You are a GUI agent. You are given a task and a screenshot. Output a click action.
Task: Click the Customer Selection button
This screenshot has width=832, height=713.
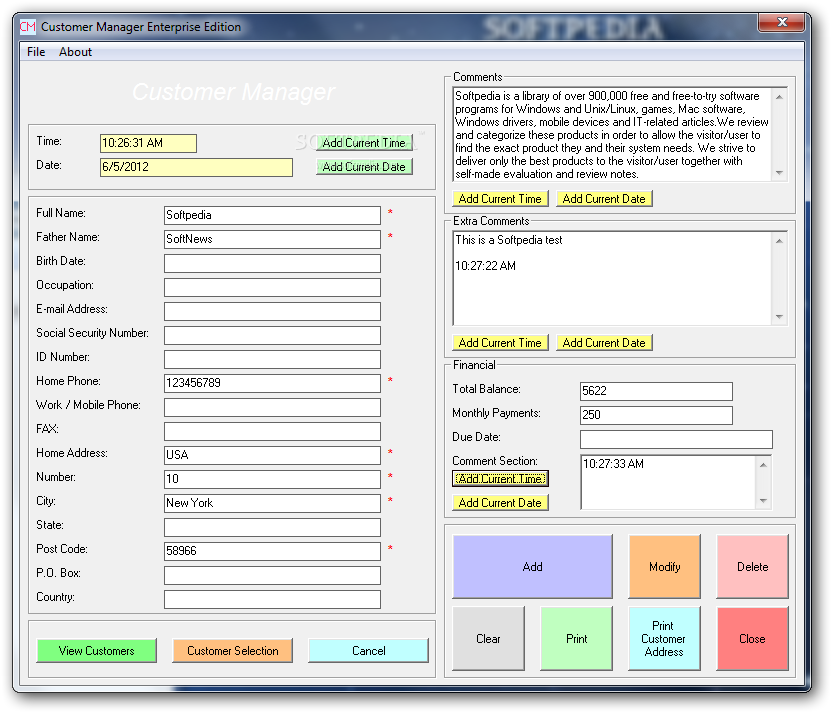tap(232, 651)
